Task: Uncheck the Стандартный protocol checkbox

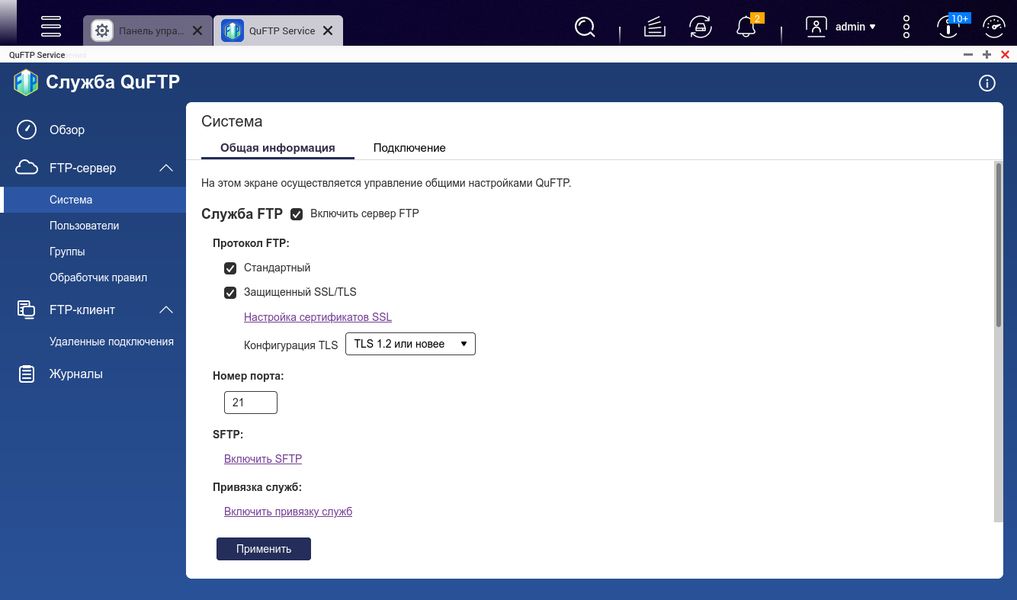Action: pos(230,268)
